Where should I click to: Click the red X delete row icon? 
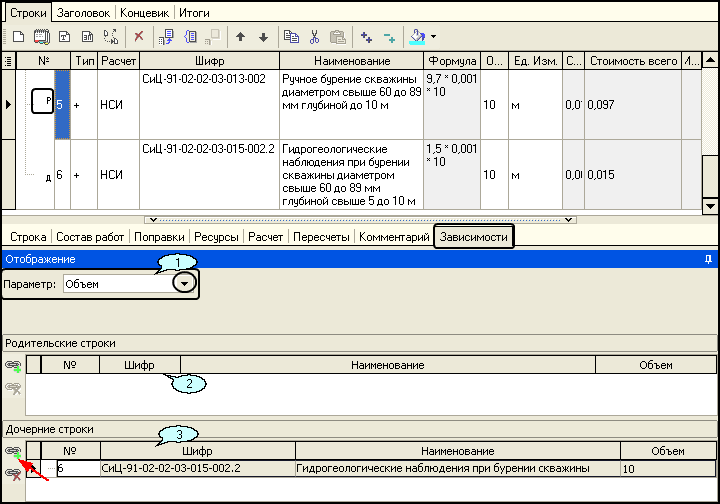coord(139,37)
